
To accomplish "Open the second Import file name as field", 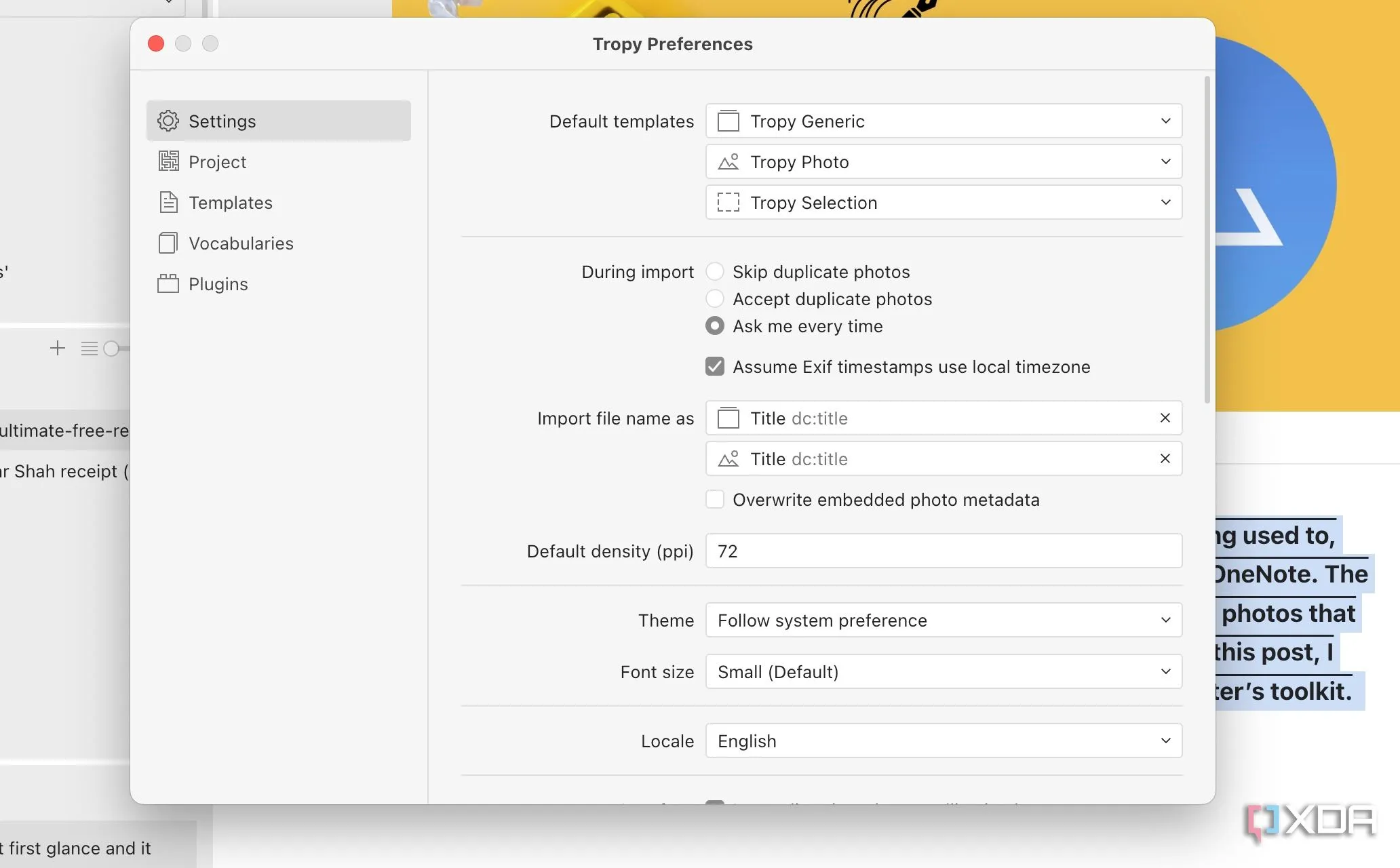I will (x=944, y=458).
